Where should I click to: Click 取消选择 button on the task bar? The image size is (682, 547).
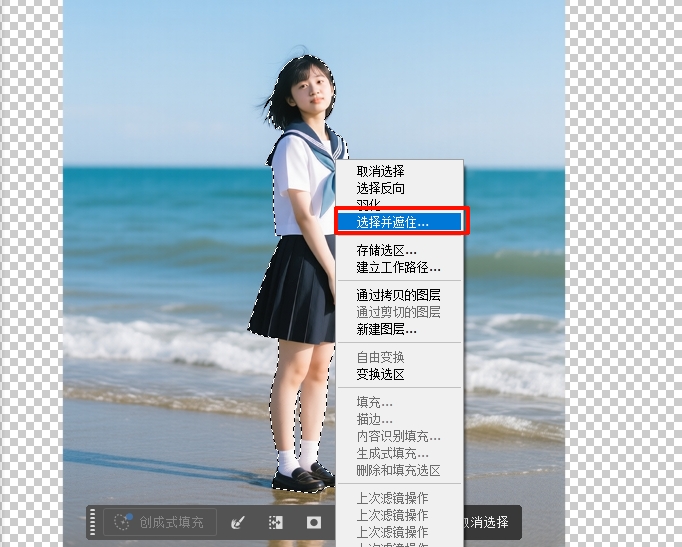(486, 522)
